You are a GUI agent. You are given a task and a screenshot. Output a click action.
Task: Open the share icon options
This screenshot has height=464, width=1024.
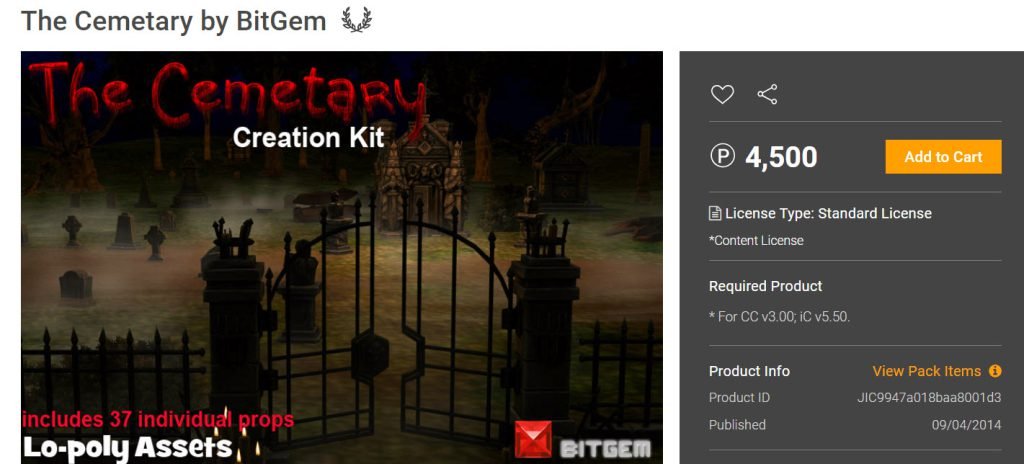click(767, 94)
